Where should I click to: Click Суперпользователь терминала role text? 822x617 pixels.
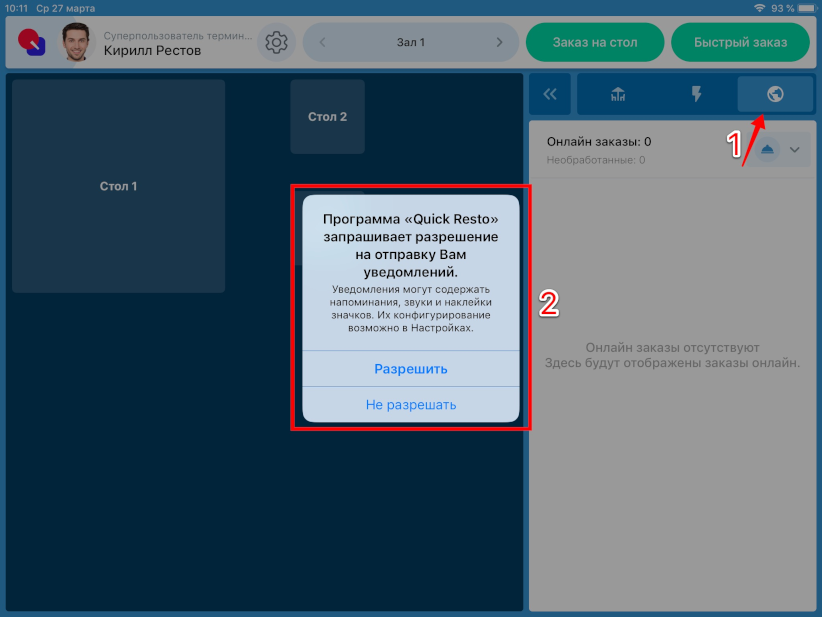[x=178, y=36]
